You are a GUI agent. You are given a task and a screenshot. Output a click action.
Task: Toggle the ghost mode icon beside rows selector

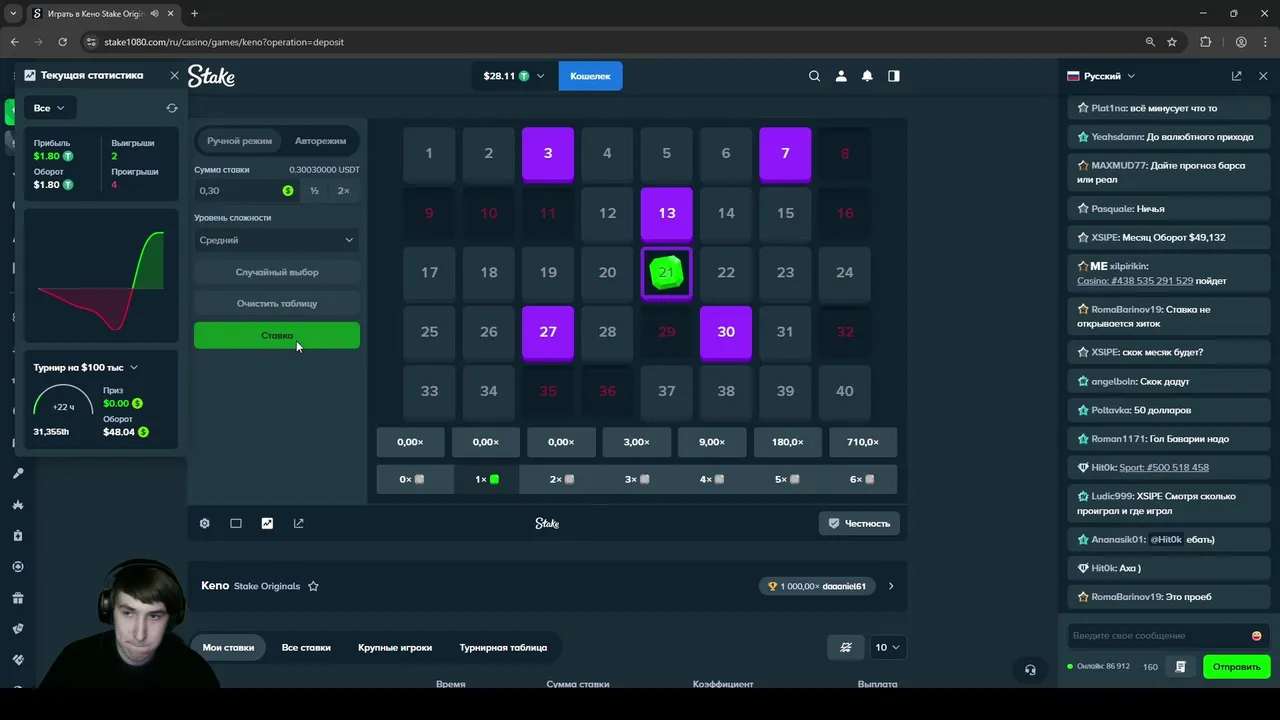[x=846, y=647]
